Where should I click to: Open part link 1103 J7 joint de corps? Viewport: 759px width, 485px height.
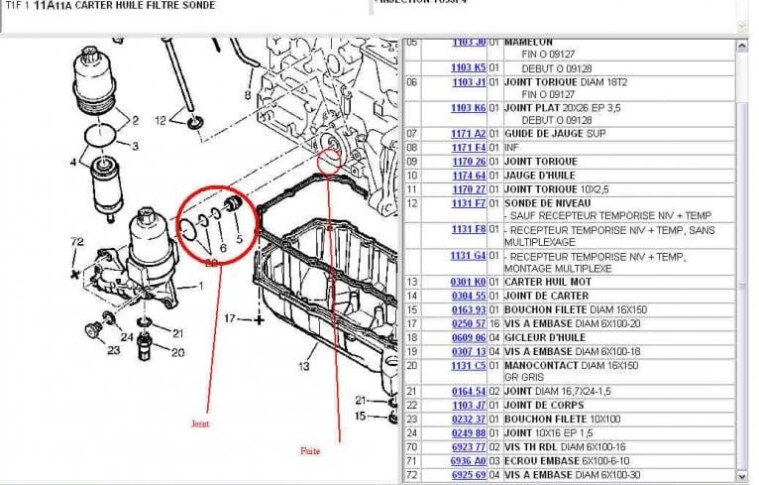click(469, 405)
